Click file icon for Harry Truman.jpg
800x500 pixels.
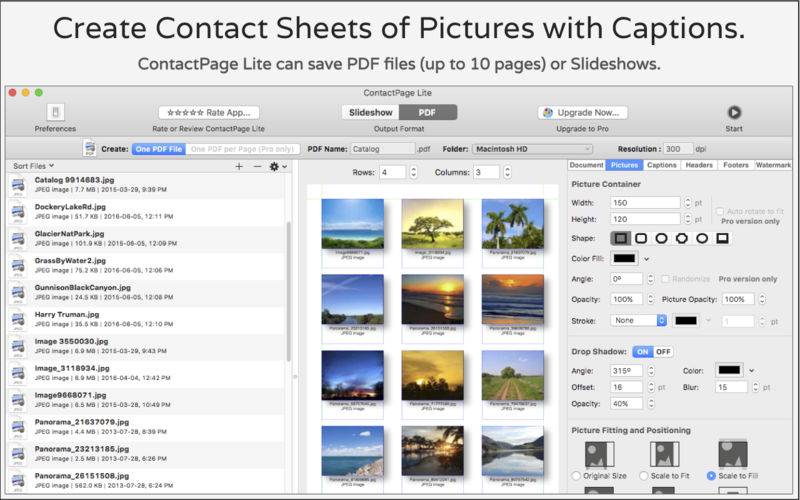[x=18, y=319]
